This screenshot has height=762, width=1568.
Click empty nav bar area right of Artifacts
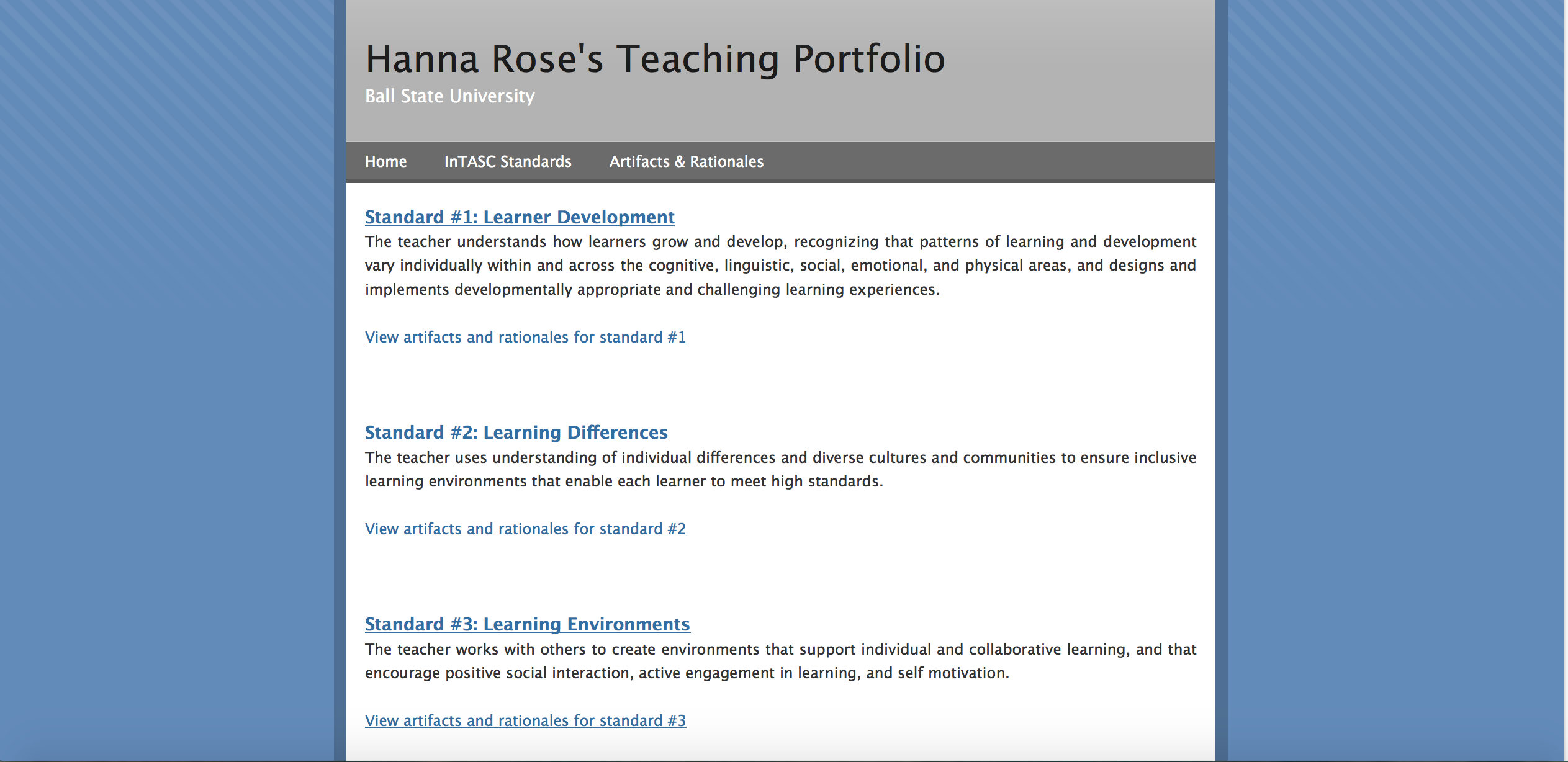tap(993, 161)
